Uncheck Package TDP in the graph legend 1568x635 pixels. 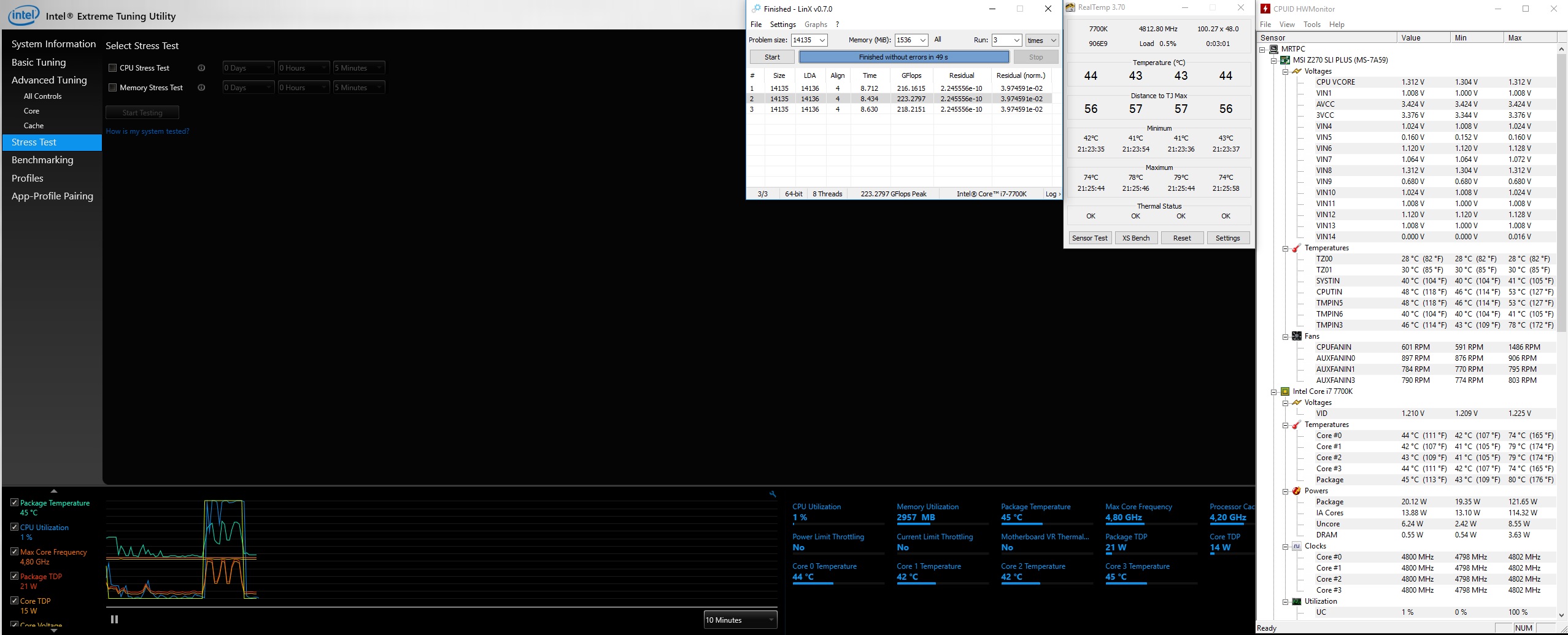(14, 576)
